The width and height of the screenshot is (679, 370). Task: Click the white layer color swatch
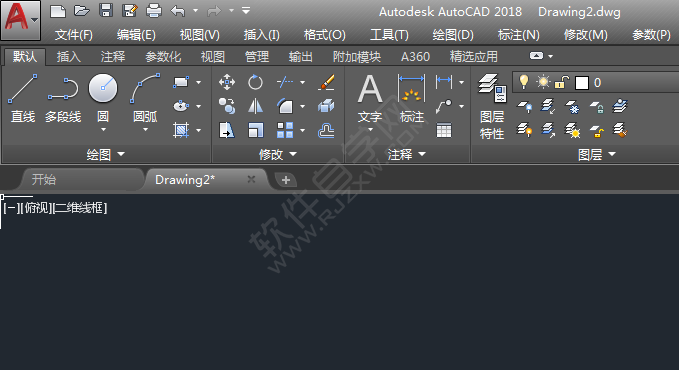pos(582,82)
